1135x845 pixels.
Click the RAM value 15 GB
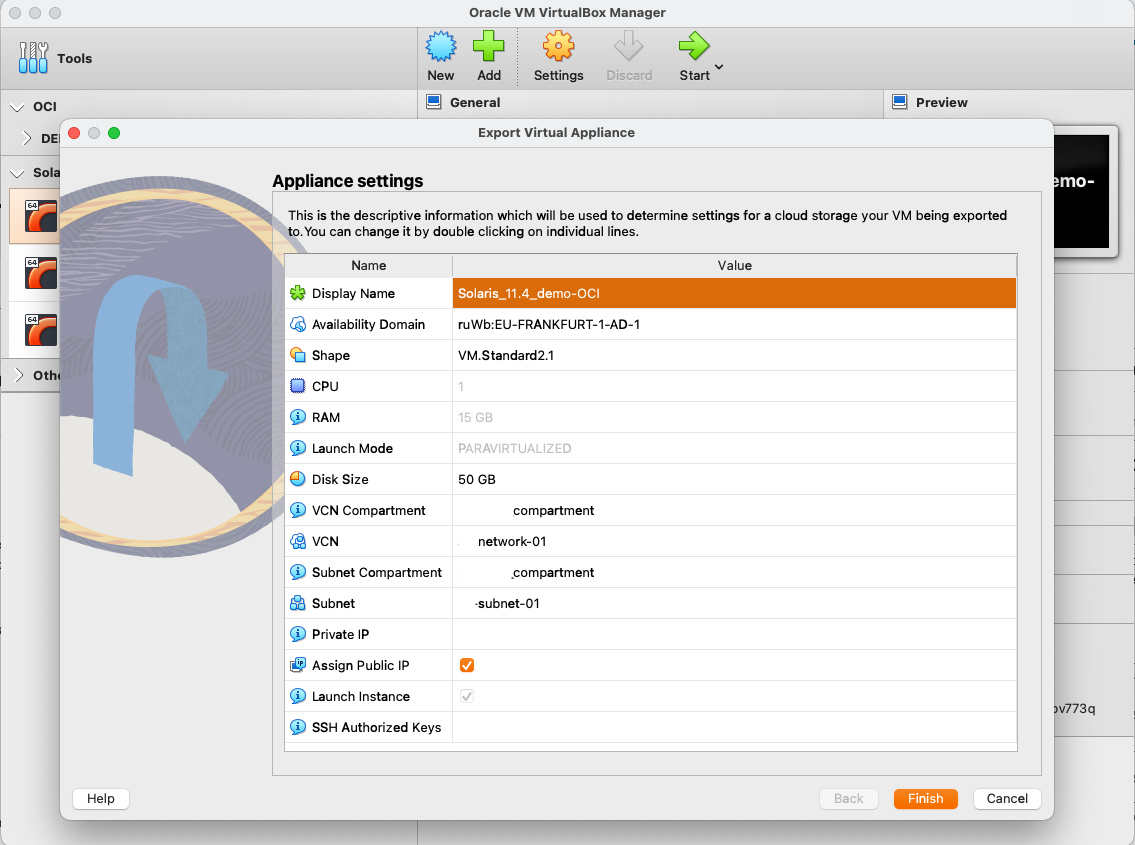coord(475,417)
